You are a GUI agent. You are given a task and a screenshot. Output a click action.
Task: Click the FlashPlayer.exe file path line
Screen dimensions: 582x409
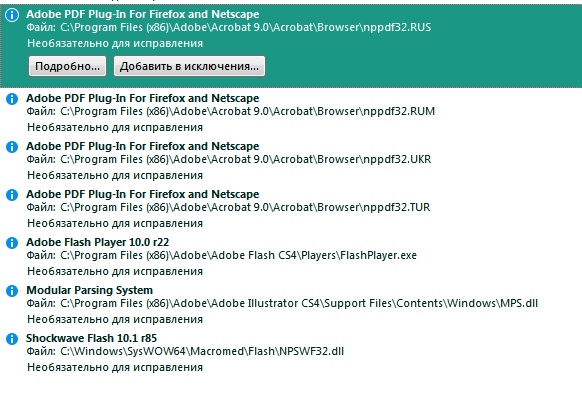click(x=222, y=255)
